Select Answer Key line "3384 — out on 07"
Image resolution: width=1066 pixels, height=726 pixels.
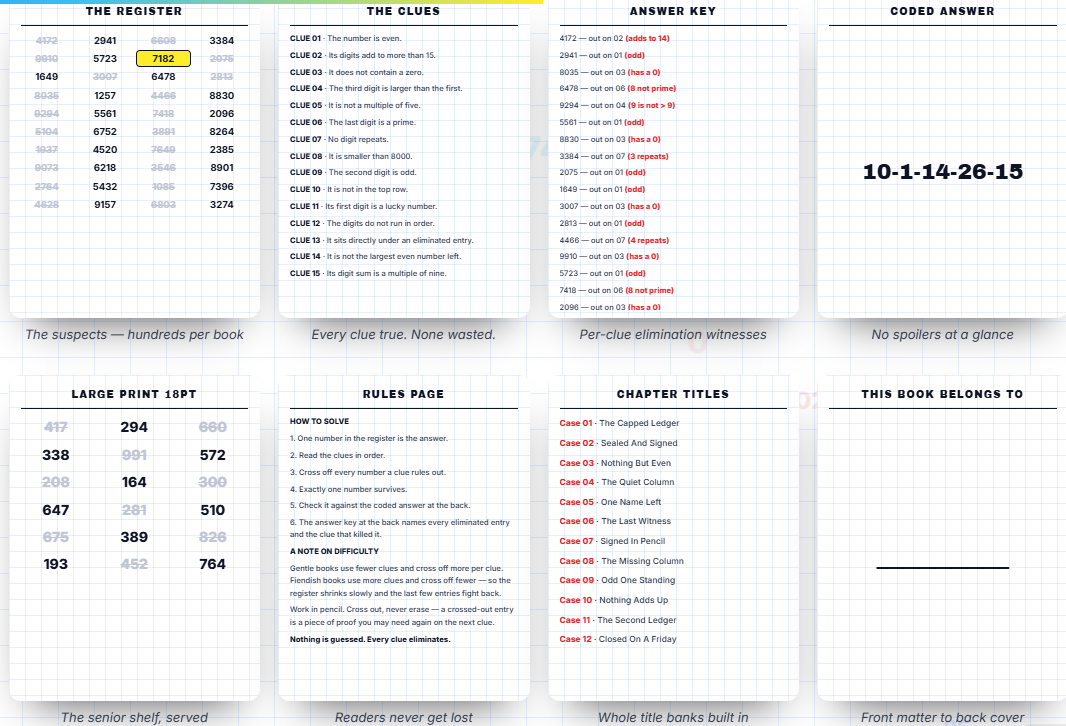tap(614, 156)
